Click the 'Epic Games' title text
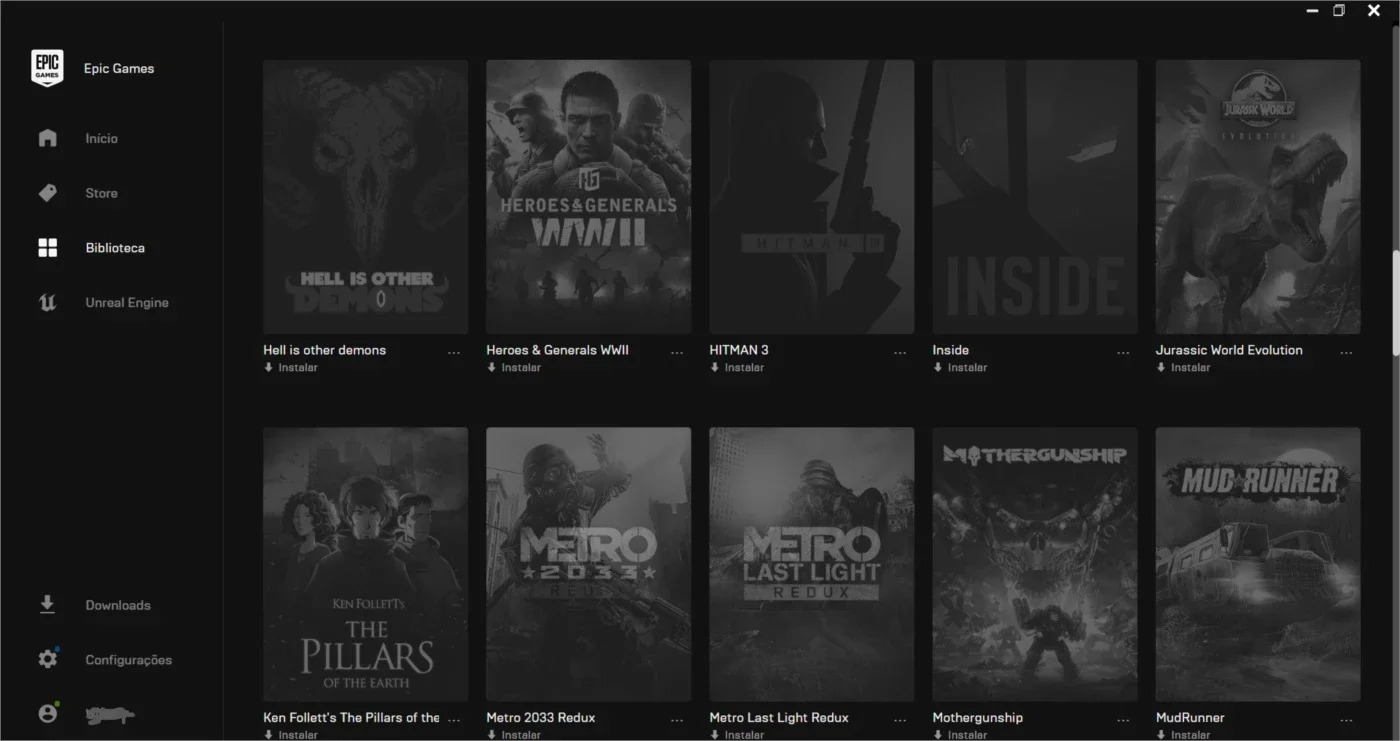1400x741 pixels. coord(119,69)
